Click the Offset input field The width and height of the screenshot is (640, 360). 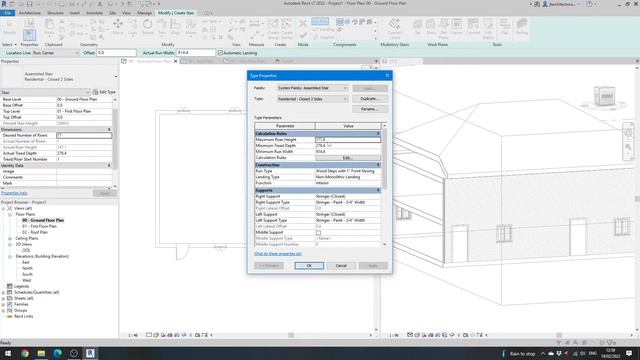[116, 53]
